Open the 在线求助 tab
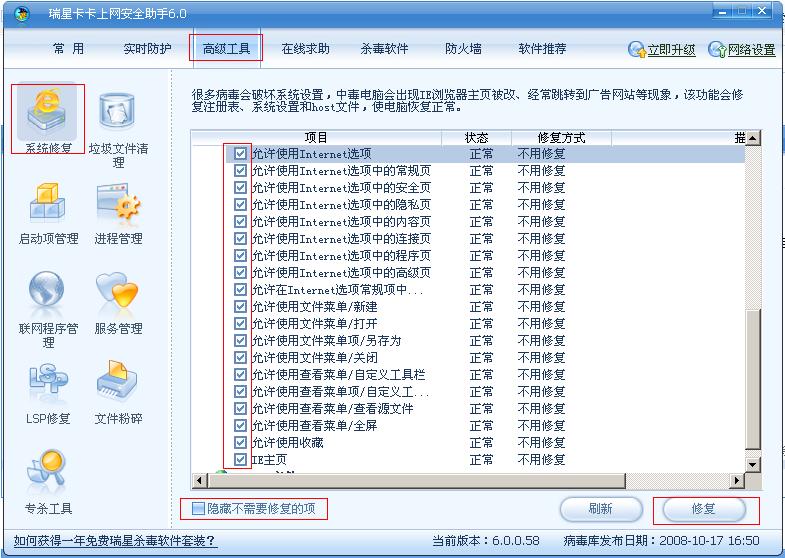 tap(305, 49)
